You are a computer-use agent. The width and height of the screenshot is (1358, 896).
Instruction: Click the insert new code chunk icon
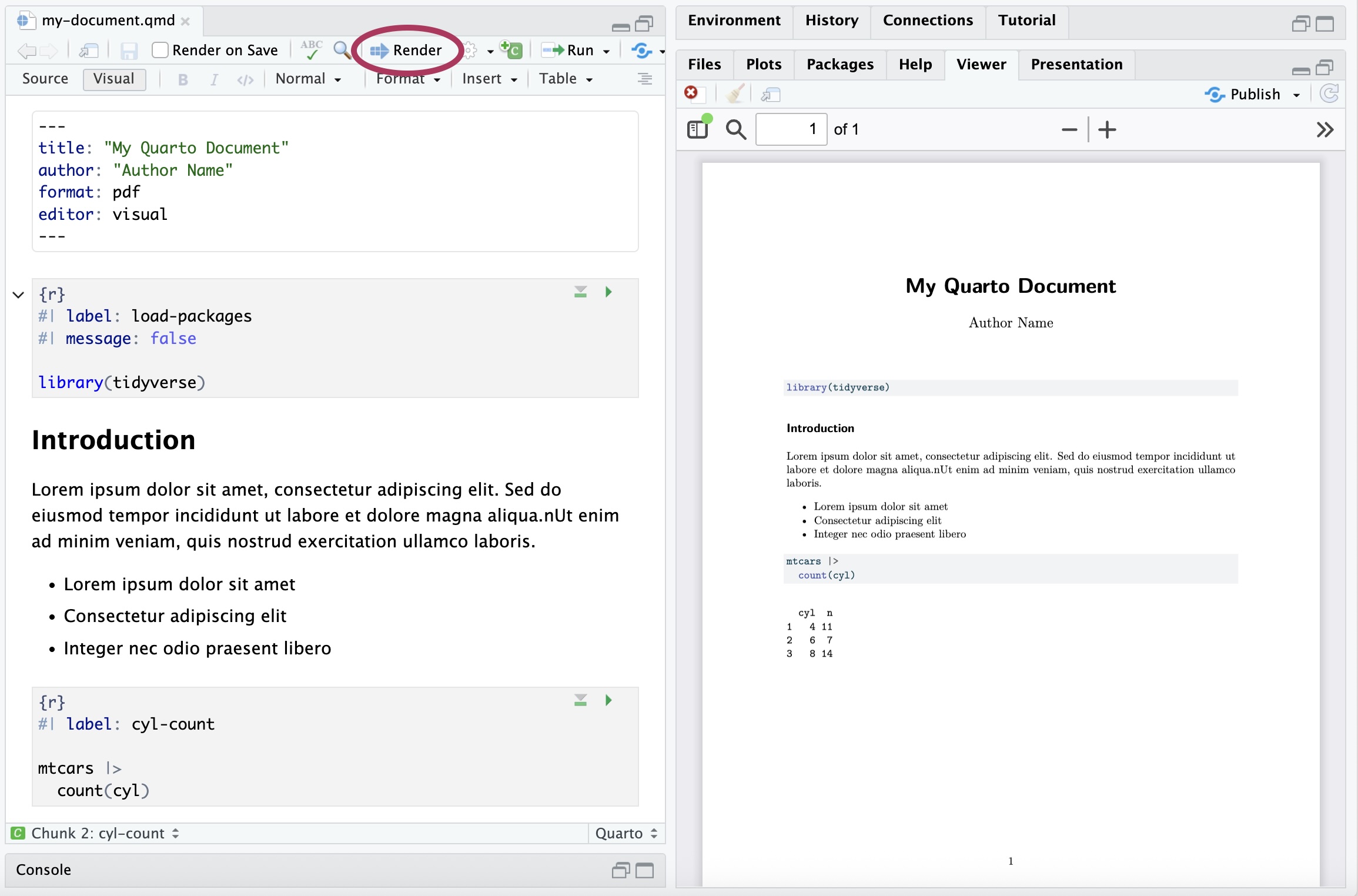511,50
